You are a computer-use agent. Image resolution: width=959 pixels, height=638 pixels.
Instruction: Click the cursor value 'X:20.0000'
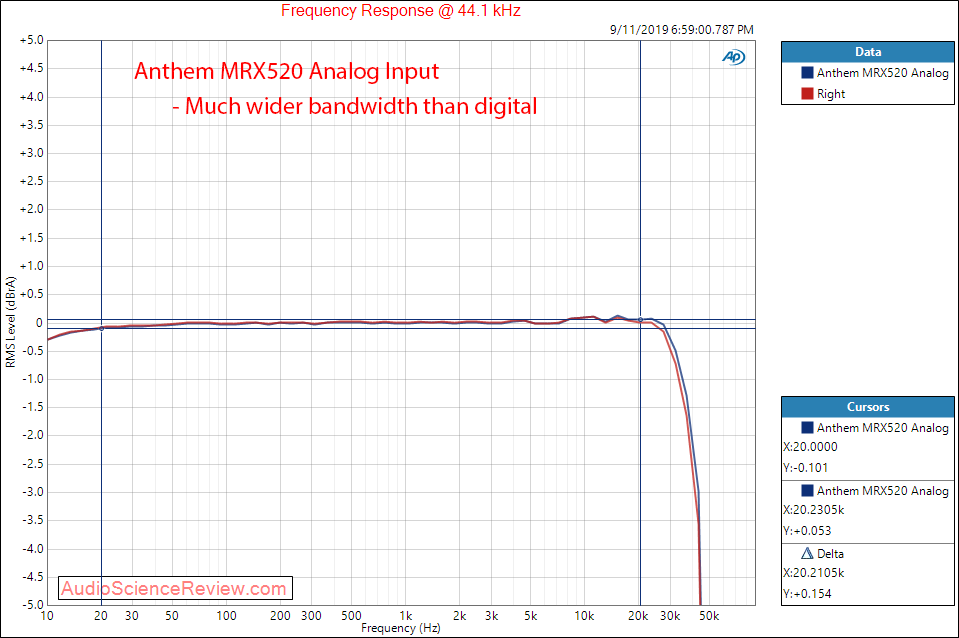[x=810, y=447]
